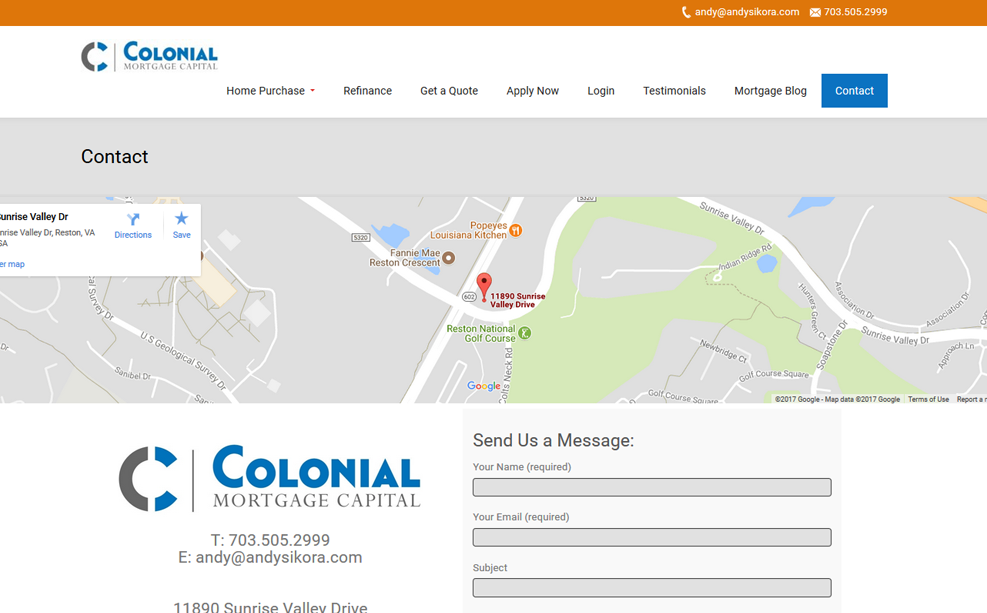Click the red location pin on the map
This screenshot has width=987, height=613.
(x=483, y=288)
